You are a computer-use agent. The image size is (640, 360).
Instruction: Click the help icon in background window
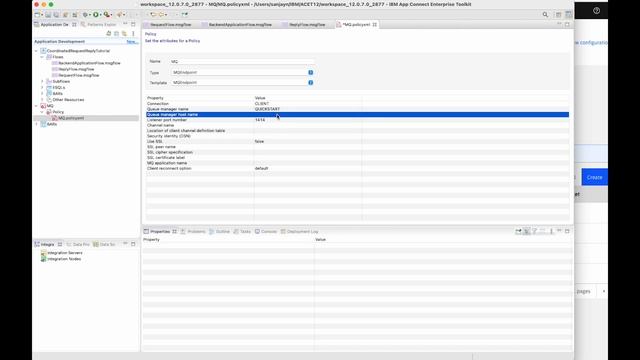(596, 11)
